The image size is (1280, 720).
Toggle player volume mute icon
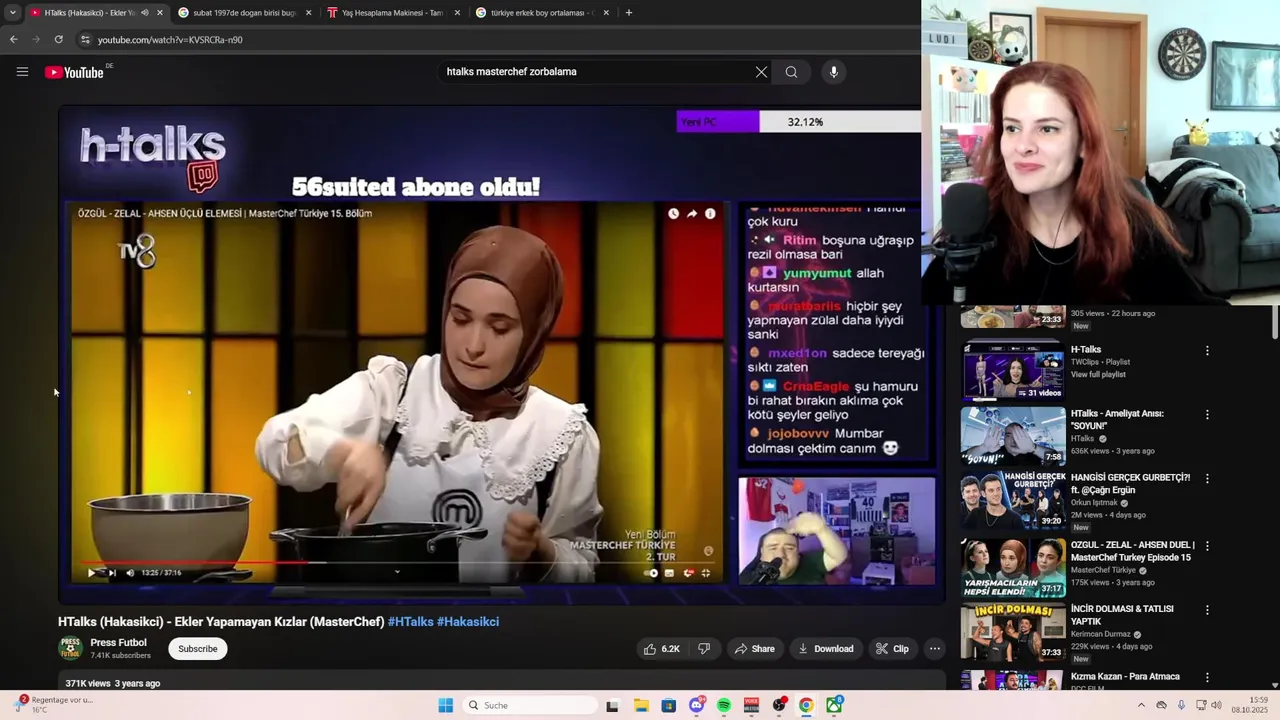click(x=130, y=573)
